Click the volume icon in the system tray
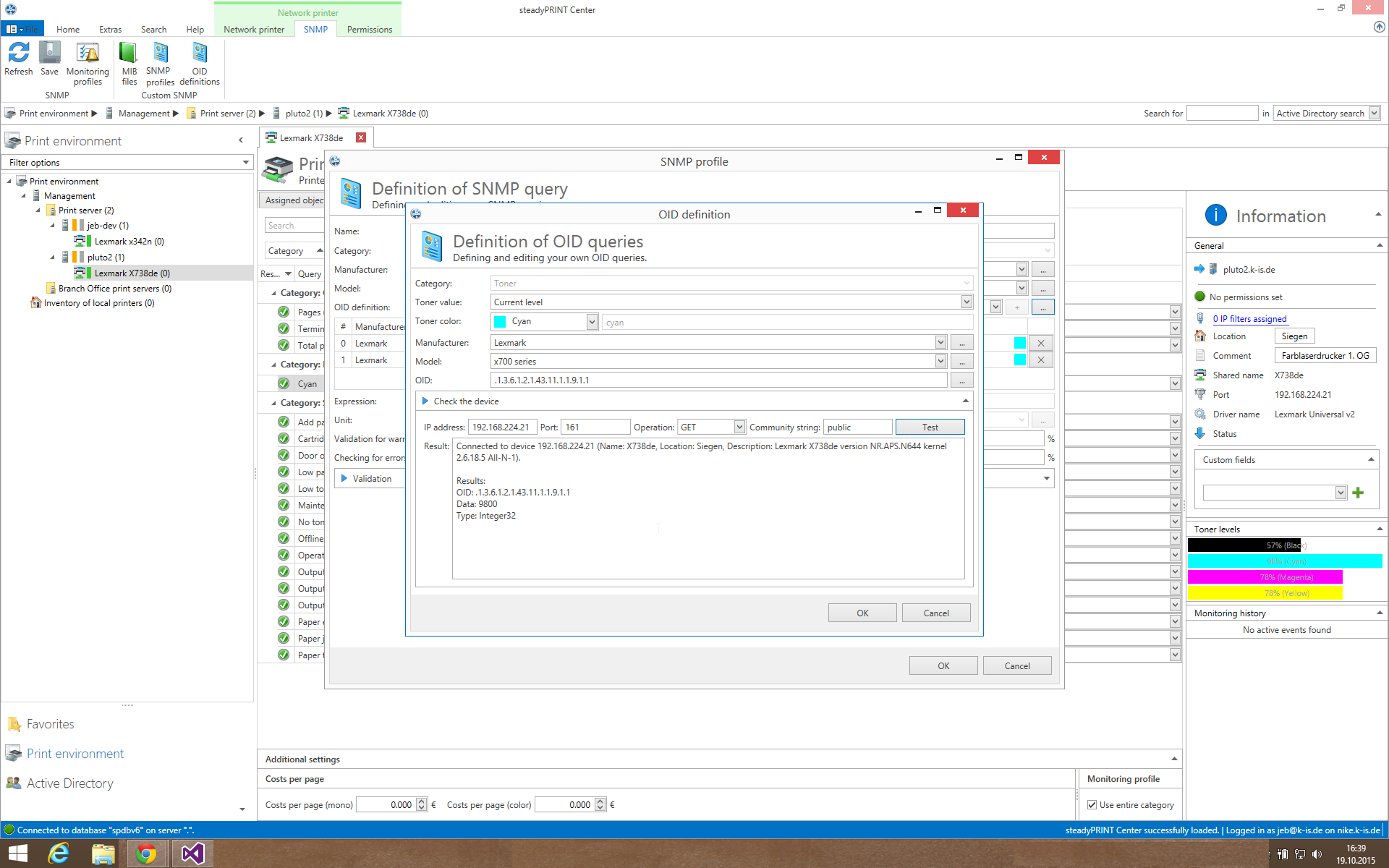The width and height of the screenshot is (1389, 868). (1317, 854)
